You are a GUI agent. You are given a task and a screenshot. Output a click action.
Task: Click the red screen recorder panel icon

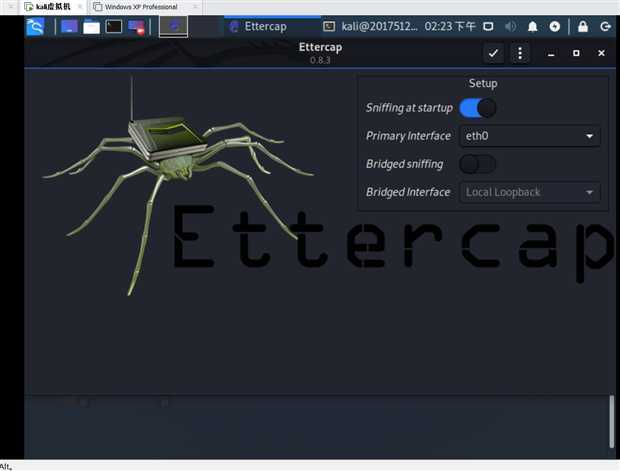click(x=136, y=27)
